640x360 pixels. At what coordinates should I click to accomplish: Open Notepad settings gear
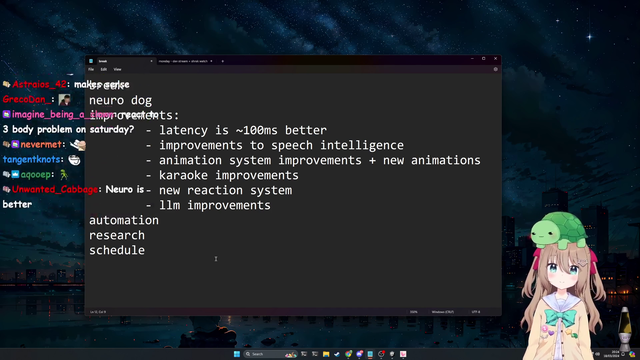pos(496,69)
